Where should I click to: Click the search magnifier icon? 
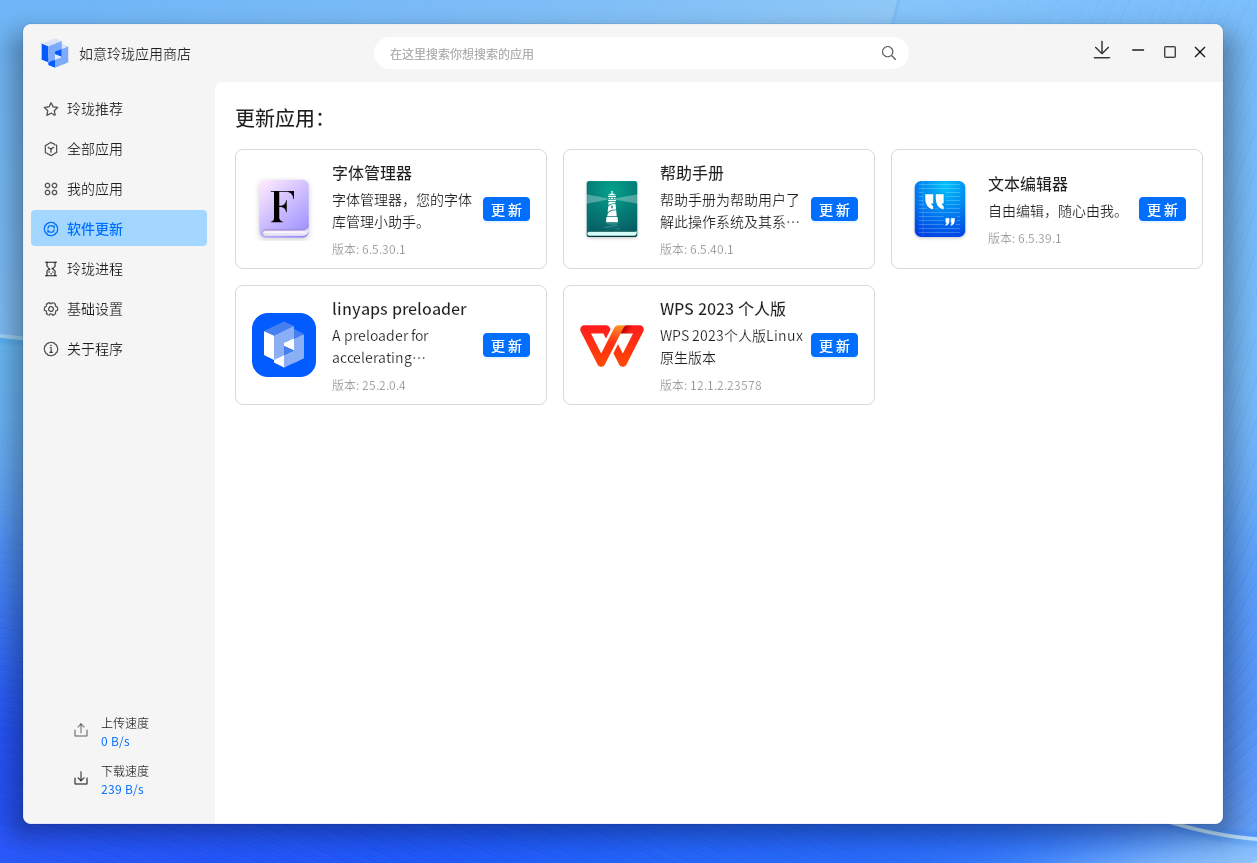(889, 53)
